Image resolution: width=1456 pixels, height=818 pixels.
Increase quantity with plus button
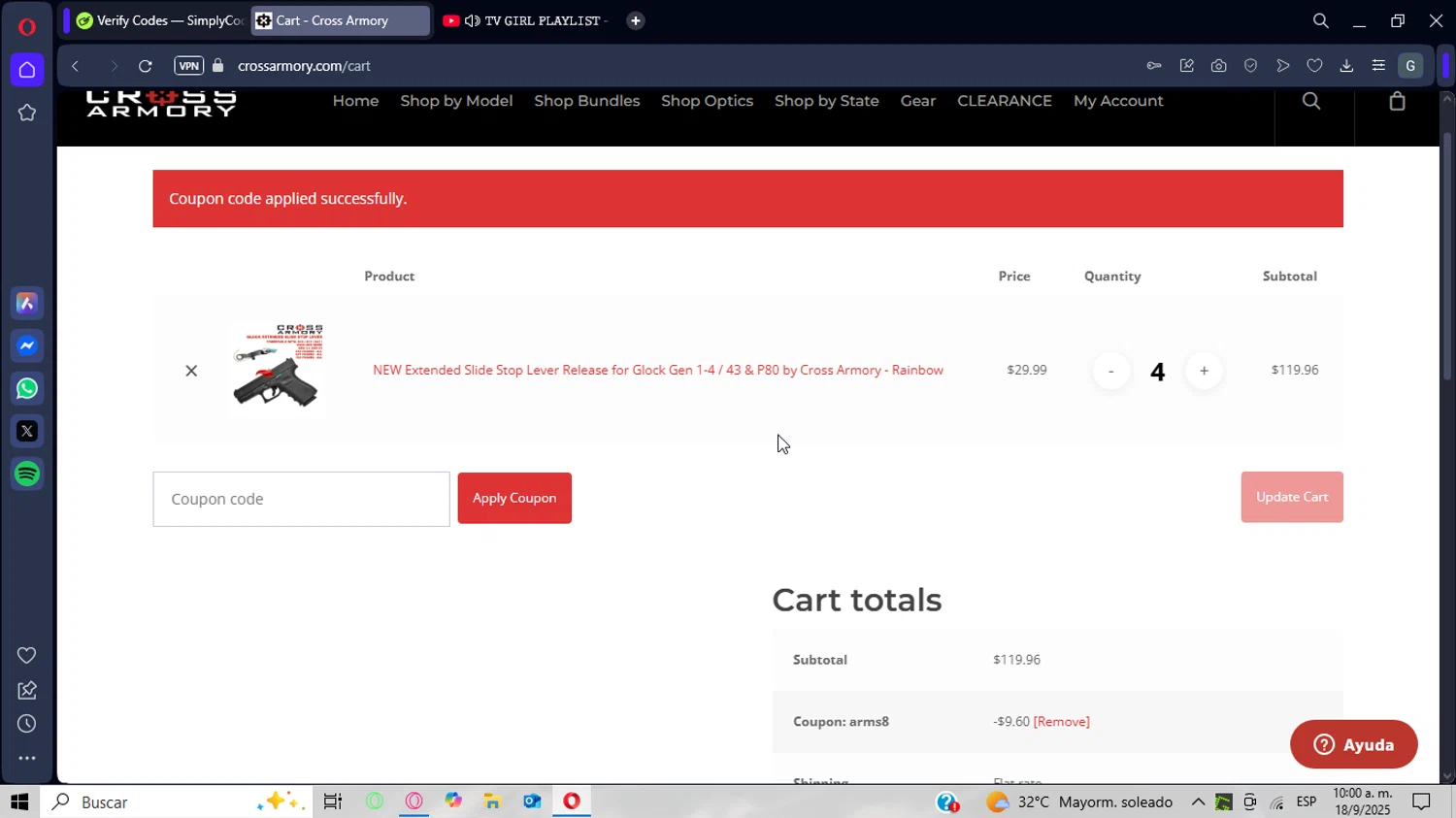(1204, 371)
